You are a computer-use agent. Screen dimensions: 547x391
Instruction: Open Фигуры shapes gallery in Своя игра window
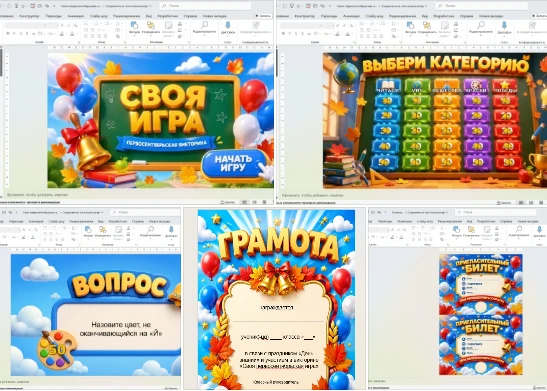click(134, 28)
